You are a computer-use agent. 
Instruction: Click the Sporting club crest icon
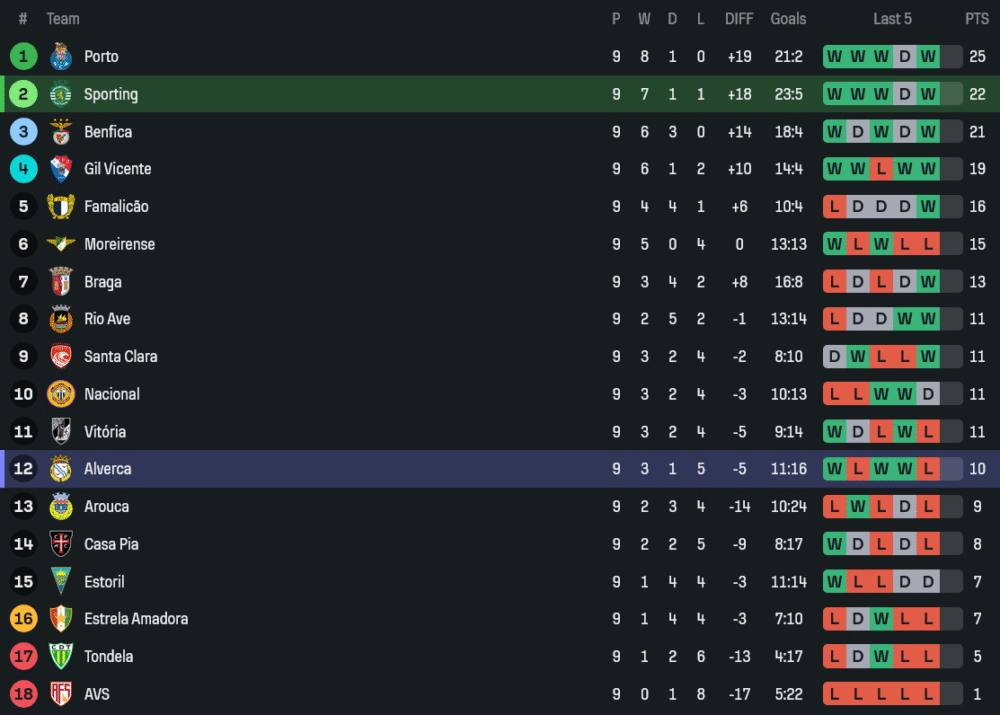(61, 94)
